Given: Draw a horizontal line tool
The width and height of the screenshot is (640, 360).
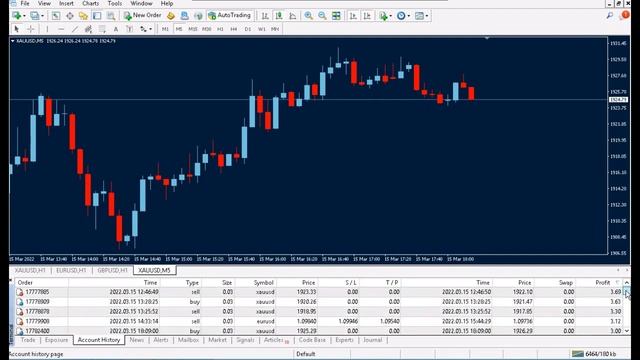Looking at the screenshot, I should tap(61, 29).
